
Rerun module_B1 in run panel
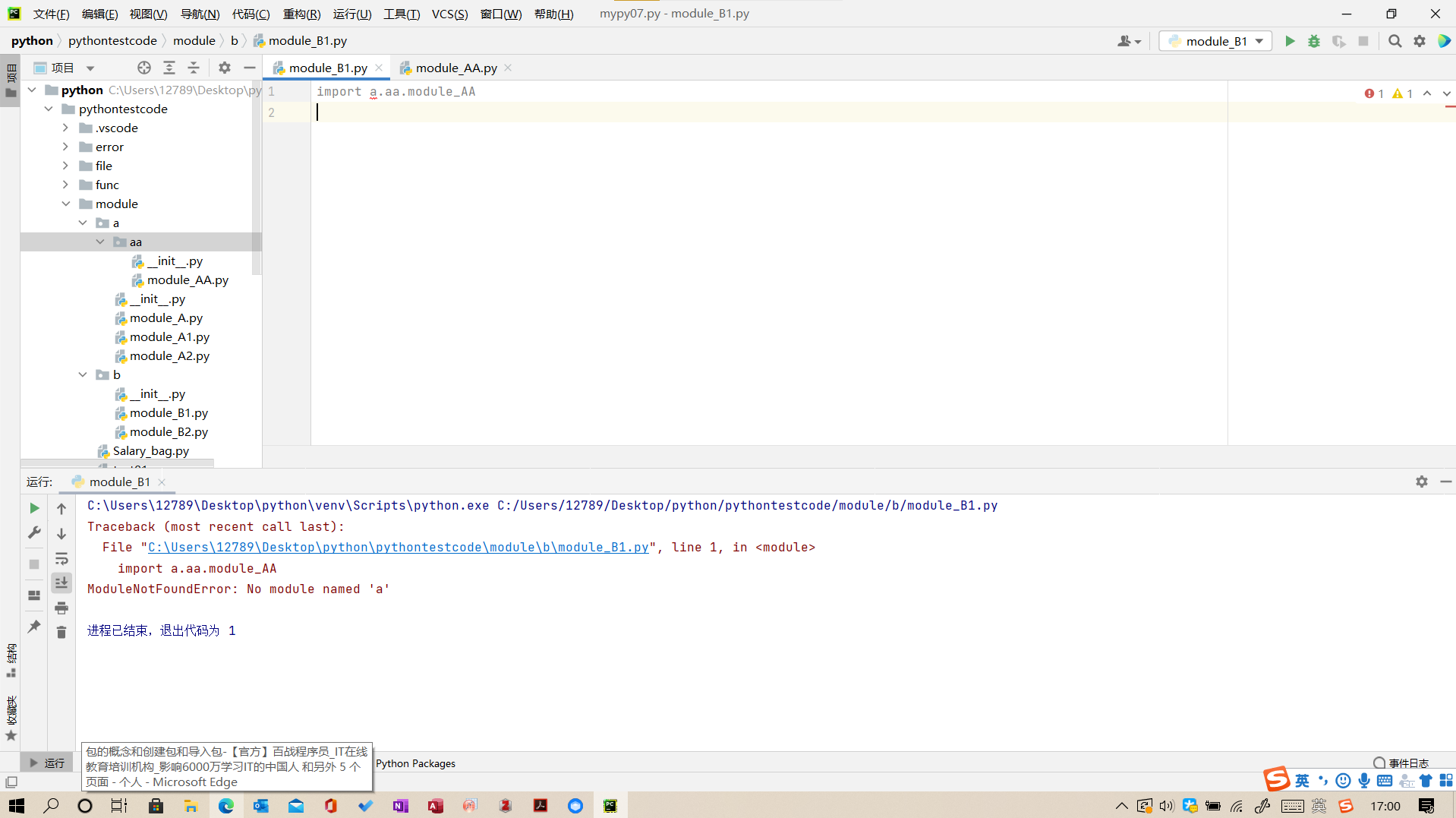[34, 508]
